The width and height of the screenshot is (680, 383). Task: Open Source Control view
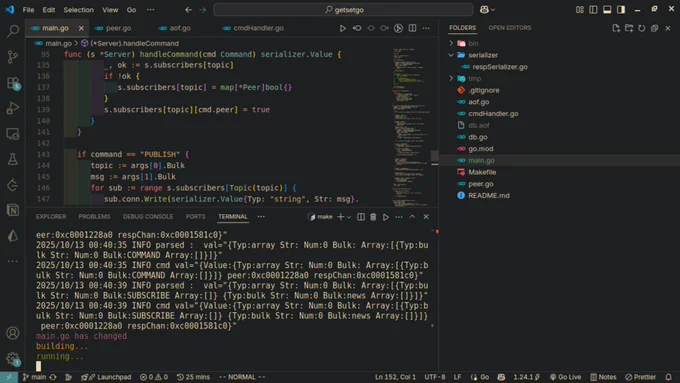tap(13, 57)
